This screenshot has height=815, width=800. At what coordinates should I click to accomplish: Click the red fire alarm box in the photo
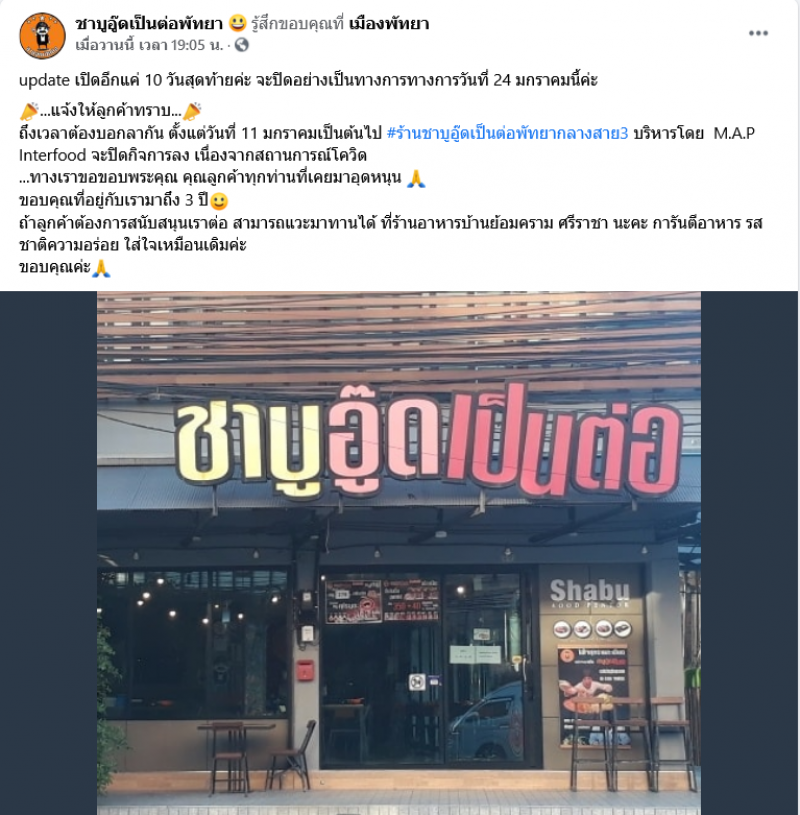(305, 671)
